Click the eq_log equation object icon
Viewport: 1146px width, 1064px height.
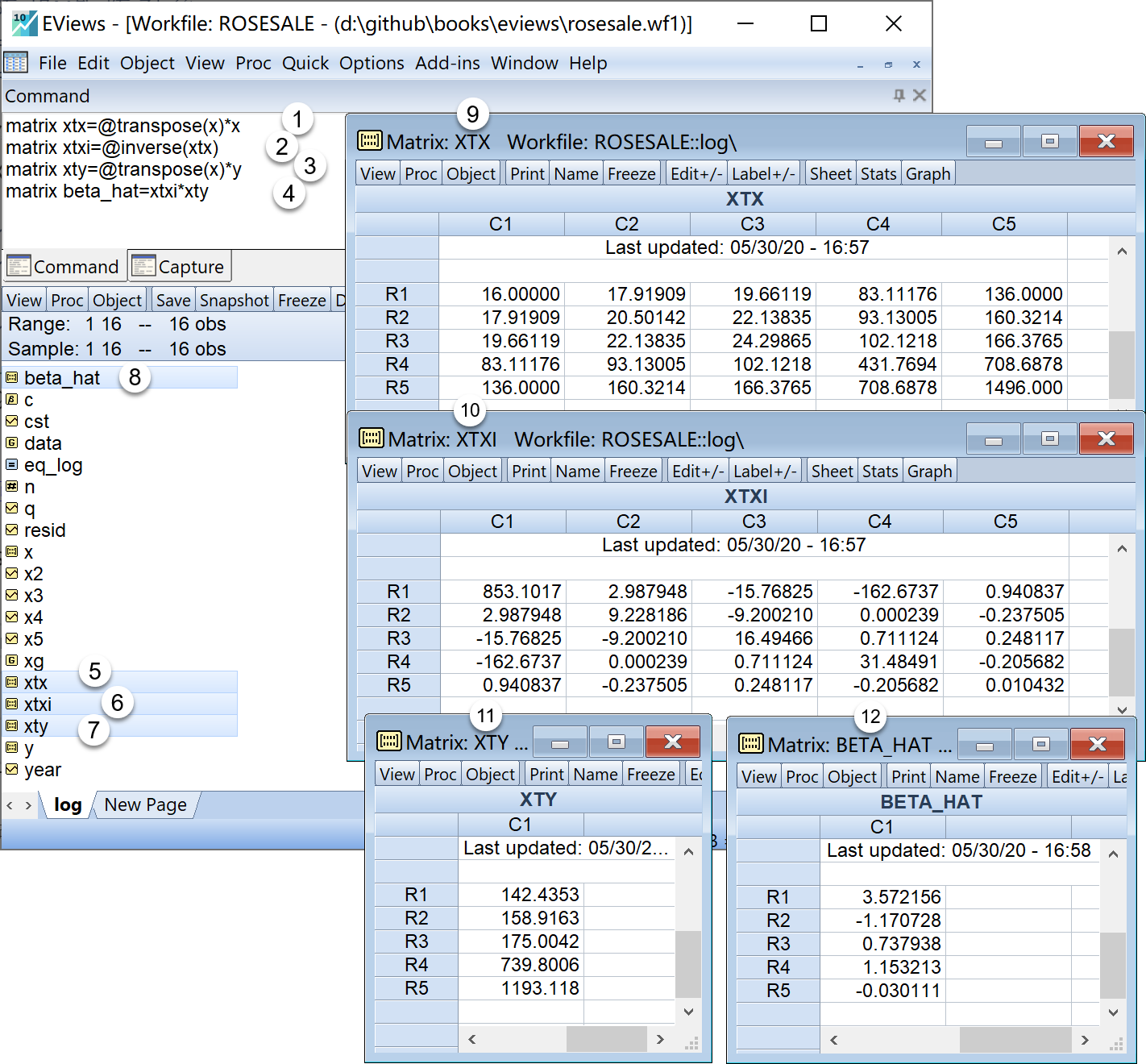12,465
